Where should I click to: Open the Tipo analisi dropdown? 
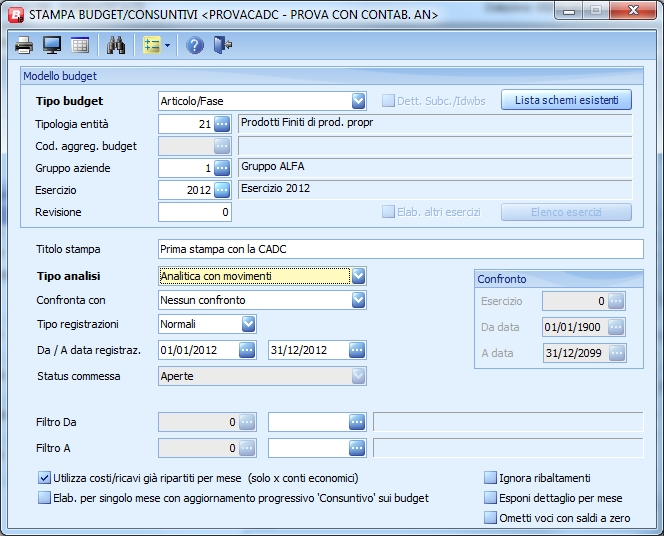coord(358,276)
